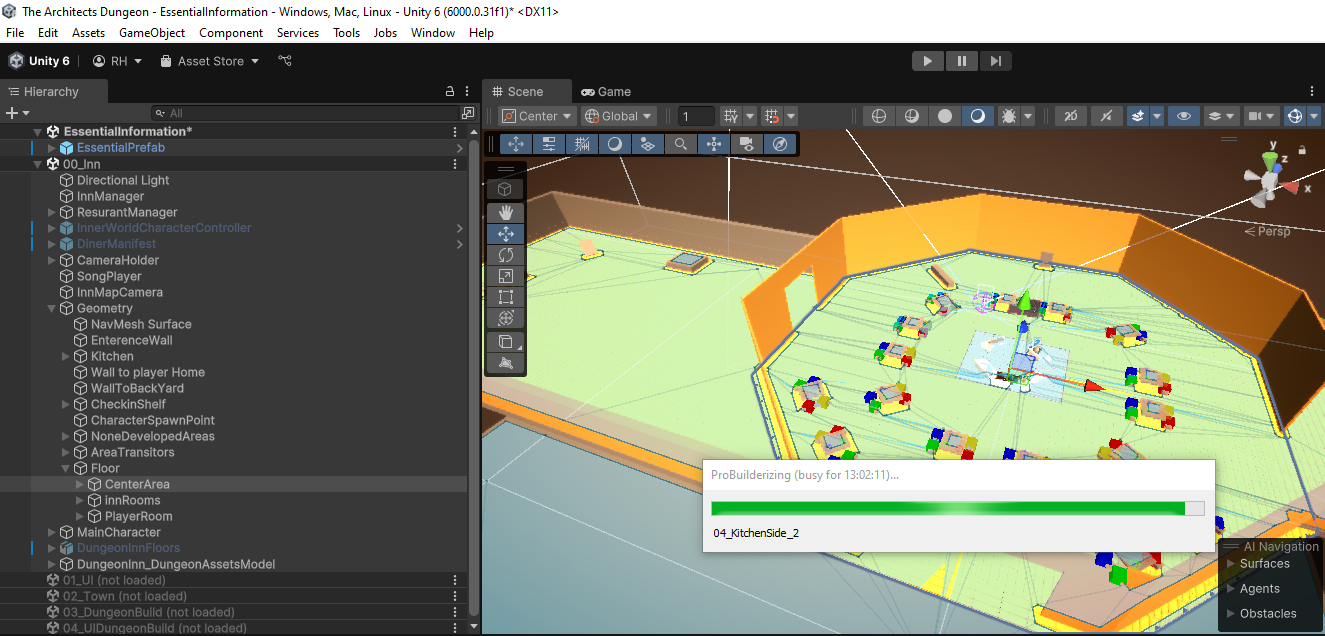The height and width of the screenshot is (636, 1325).
Task: Toggle the scene visibility eye icon
Action: point(1184,116)
